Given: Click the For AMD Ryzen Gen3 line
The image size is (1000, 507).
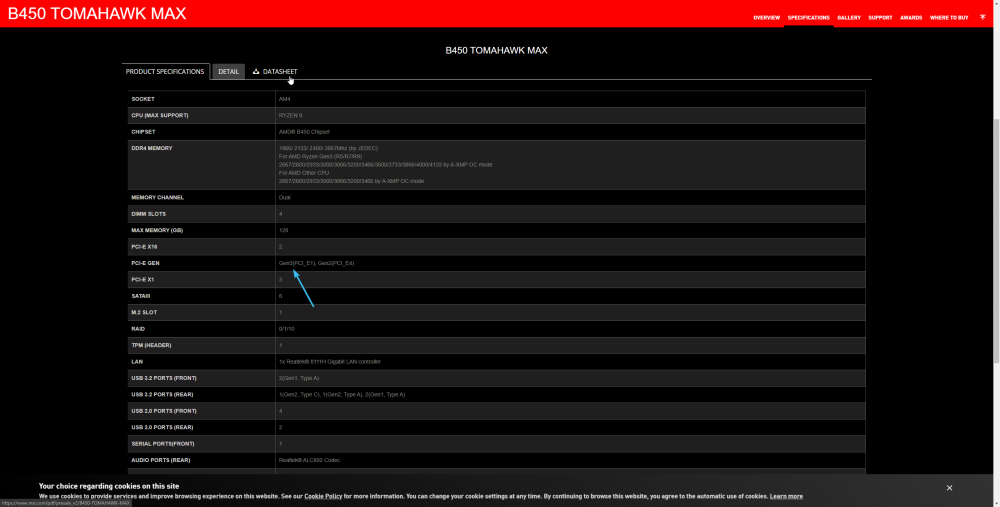Looking at the screenshot, I should 320,156.
